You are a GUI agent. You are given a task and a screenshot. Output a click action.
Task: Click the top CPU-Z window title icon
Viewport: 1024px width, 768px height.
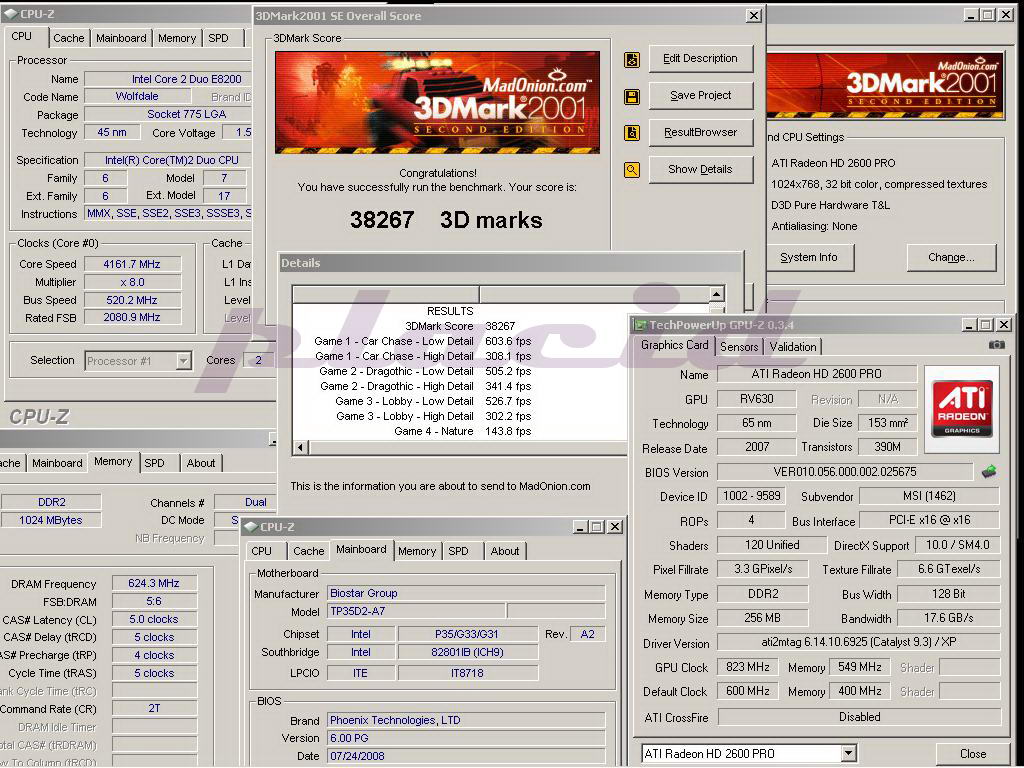click(10, 14)
